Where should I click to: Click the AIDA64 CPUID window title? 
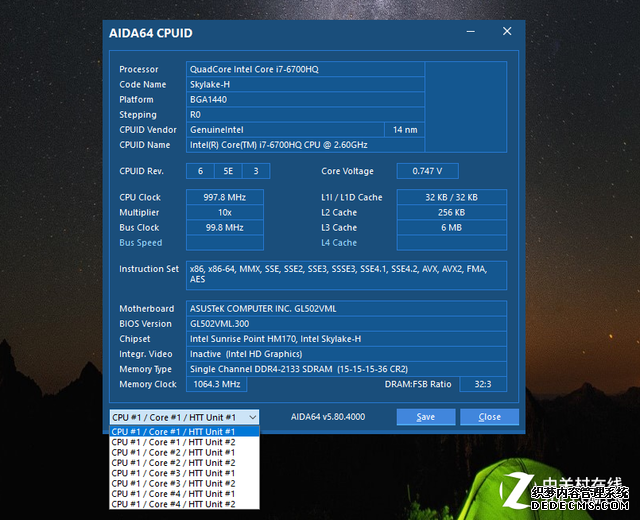[x=151, y=33]
